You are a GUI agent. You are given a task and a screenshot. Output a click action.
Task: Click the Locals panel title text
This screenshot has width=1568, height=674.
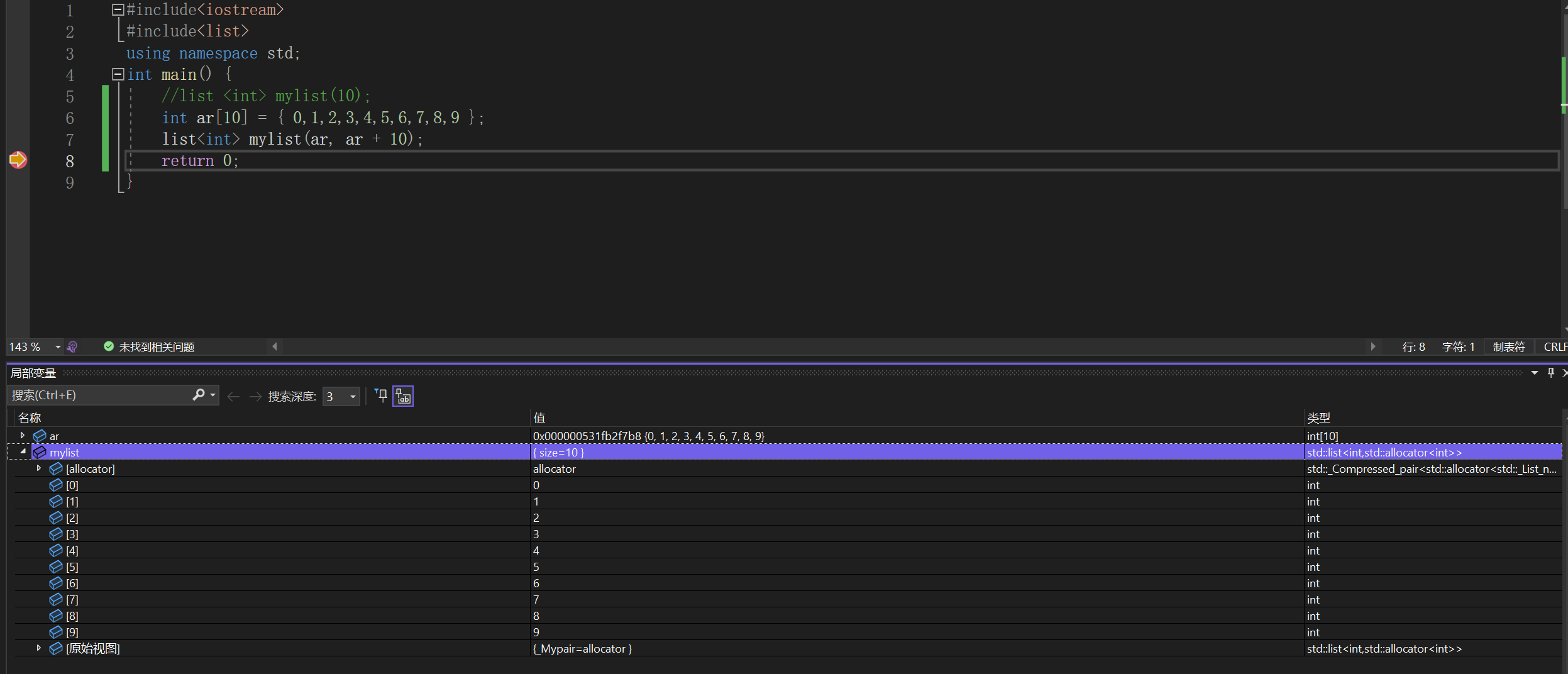pyautogui.click(x=33, y=373)
